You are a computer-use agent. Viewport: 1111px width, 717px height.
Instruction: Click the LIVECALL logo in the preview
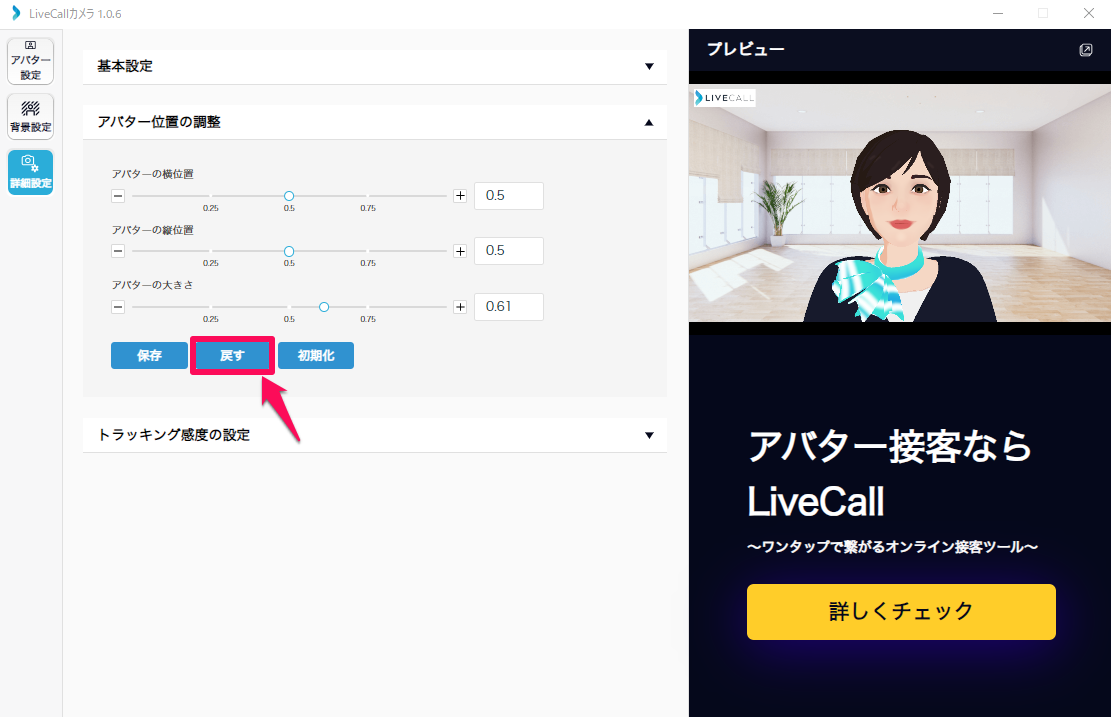click(724, 98)
